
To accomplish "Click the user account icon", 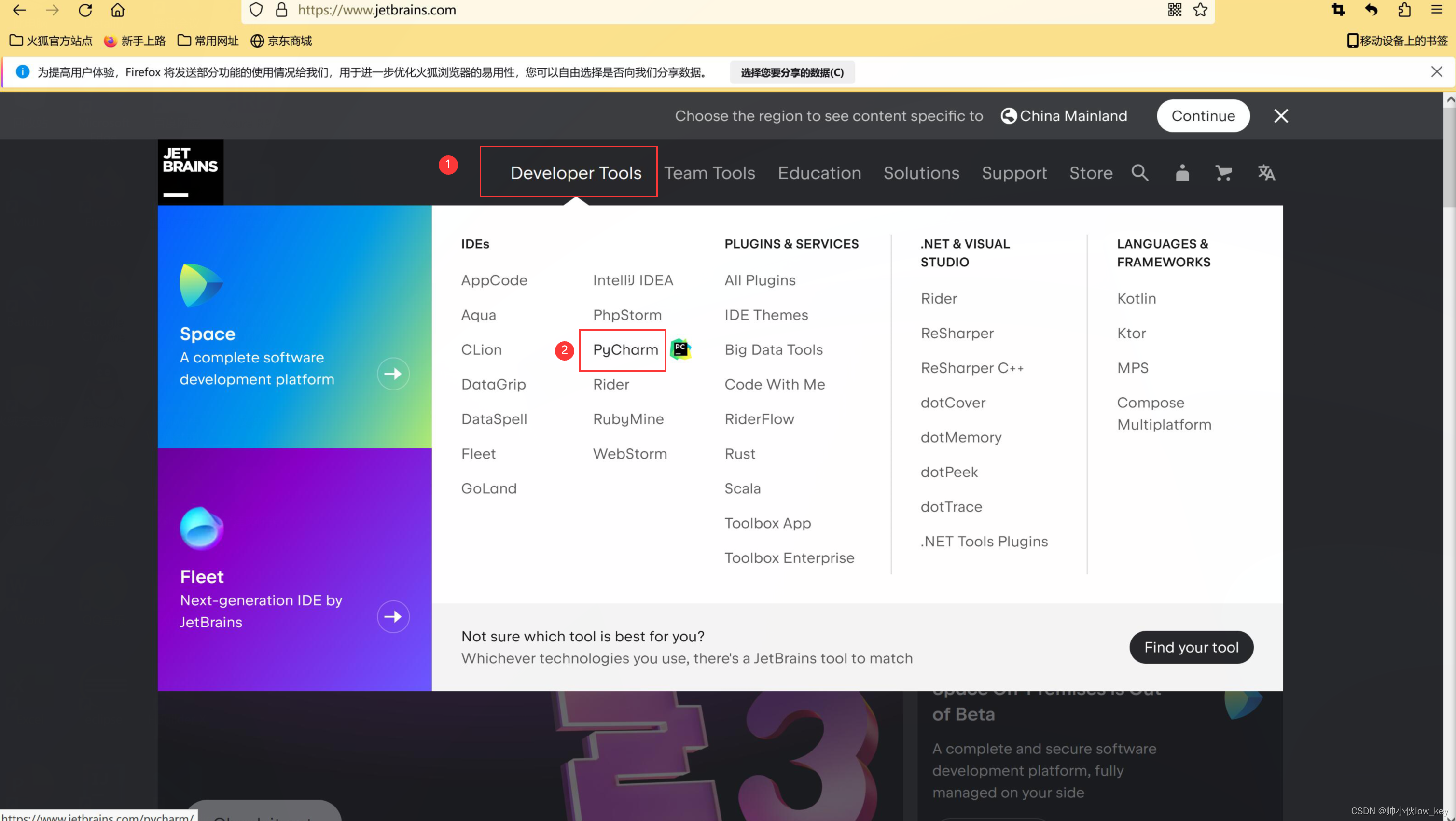I will [1182, 172].
